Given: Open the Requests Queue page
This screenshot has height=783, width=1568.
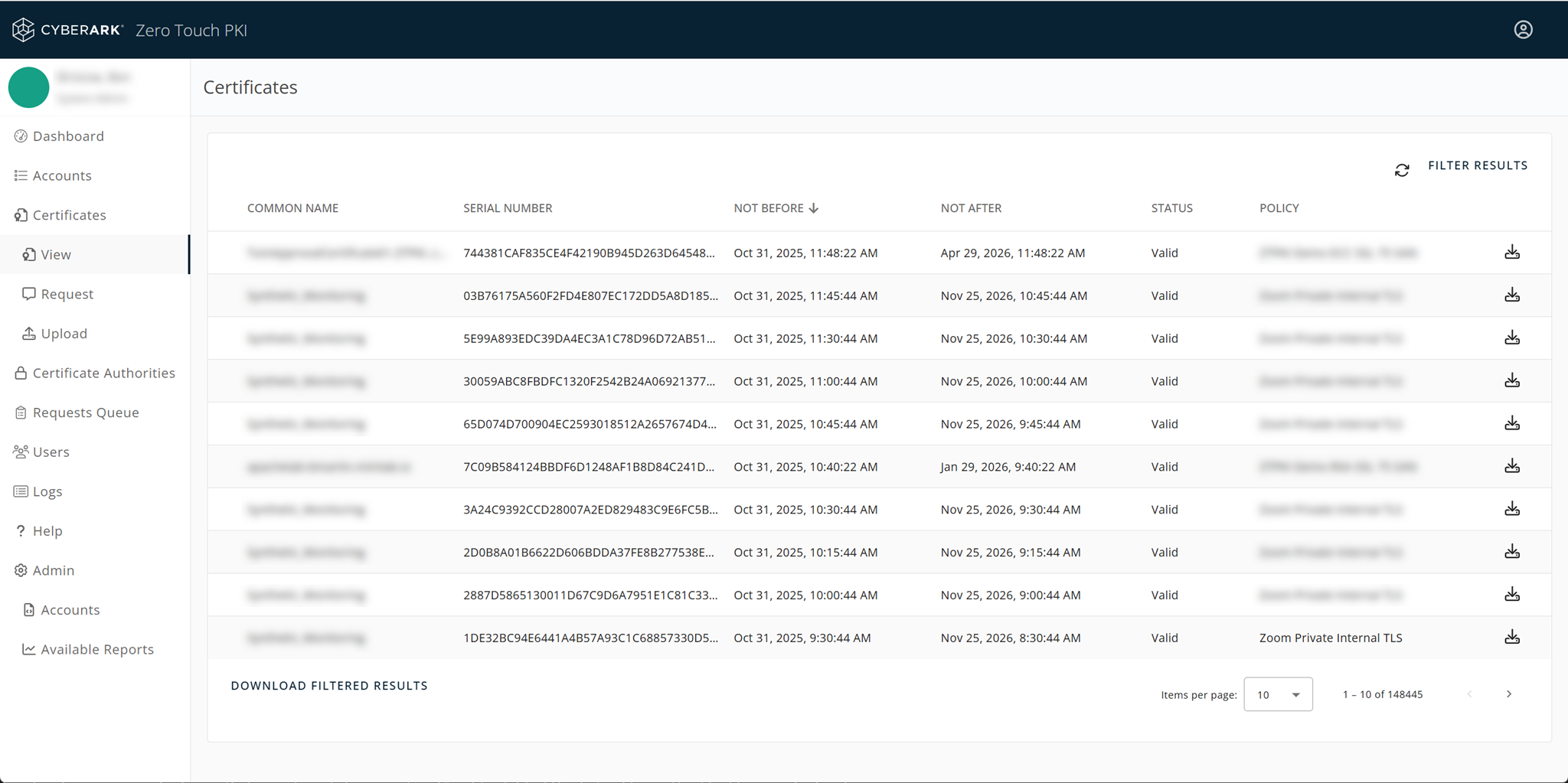Looking at the screenshot, I should coord(86,412).
